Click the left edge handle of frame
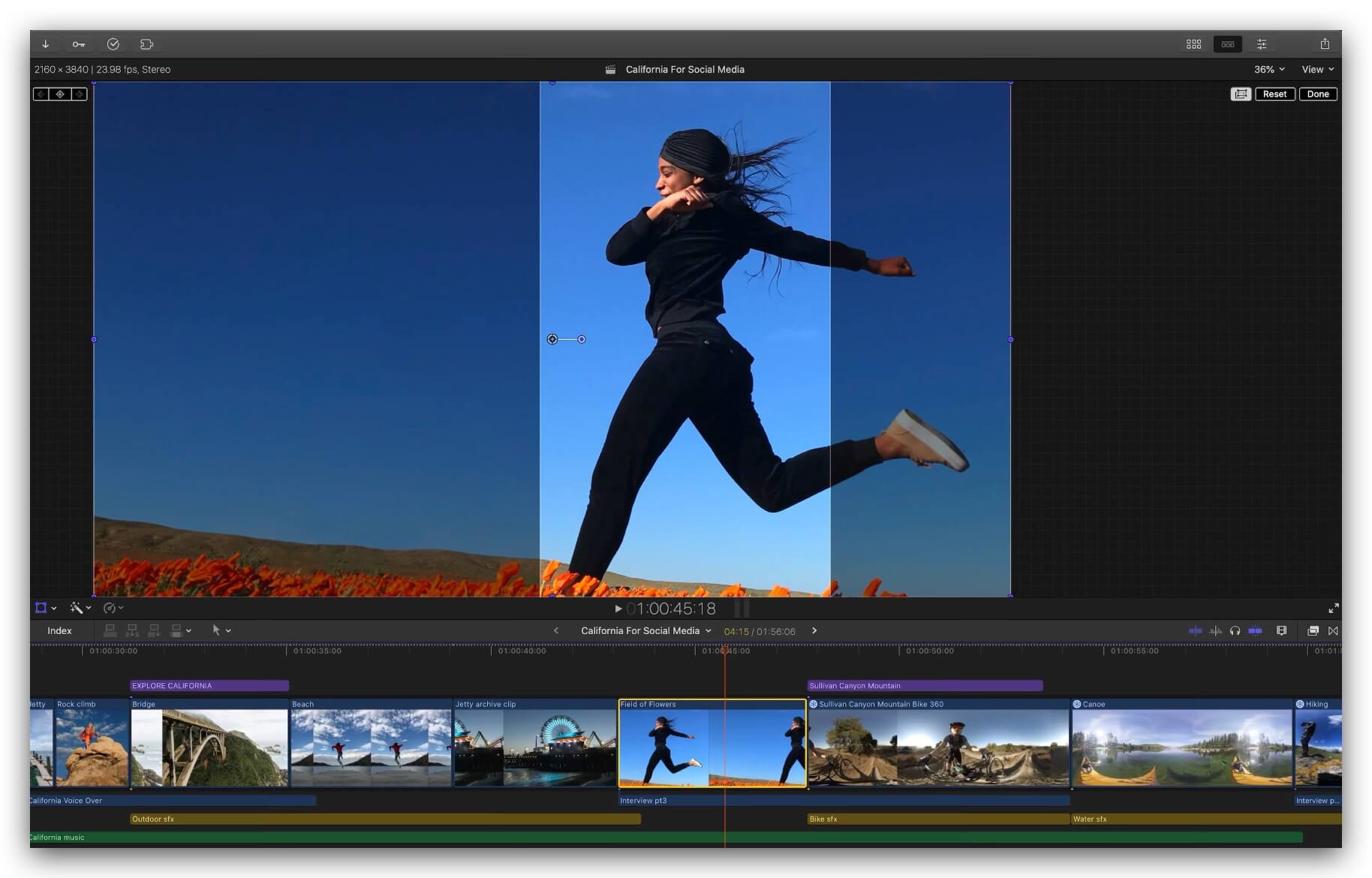This screenshot has width=1372, height=878. click(94, 339)
